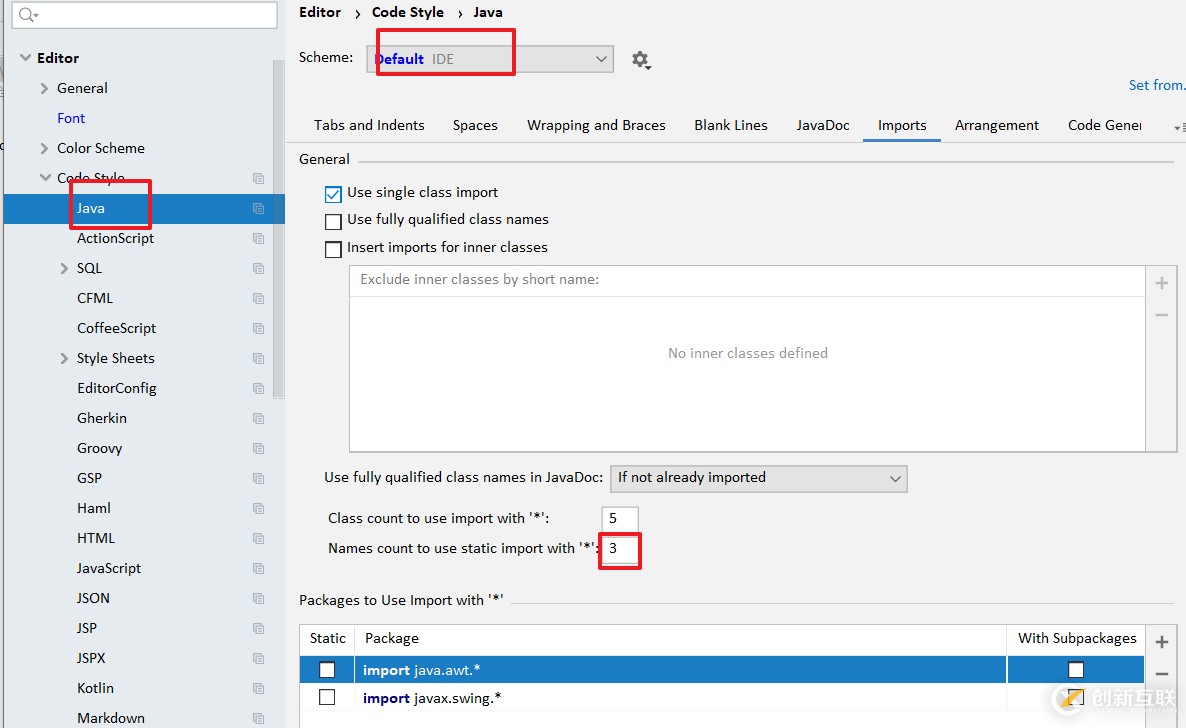Select Kotlin code style in the tree

point(95,689)
